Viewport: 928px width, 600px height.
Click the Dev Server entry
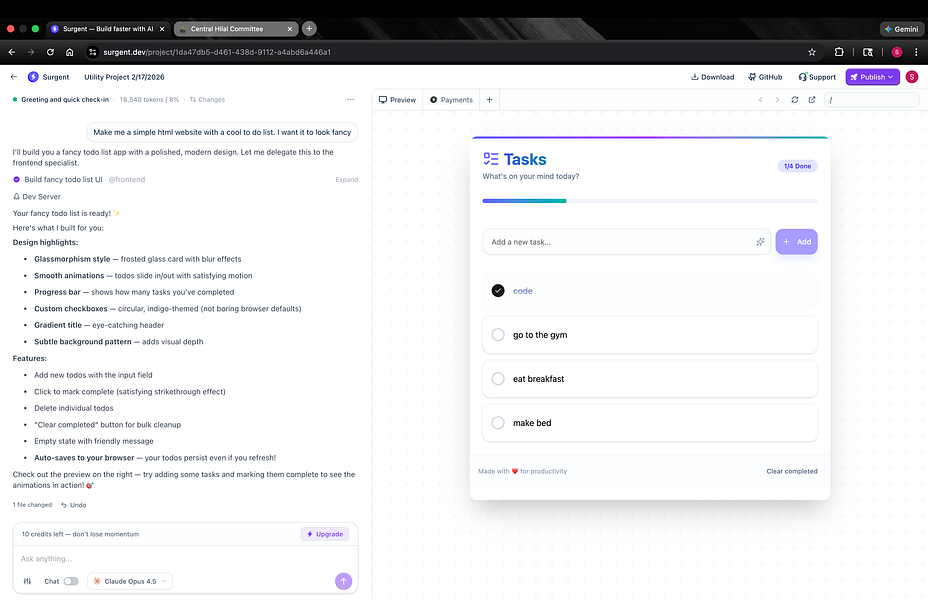pos(37,196)
